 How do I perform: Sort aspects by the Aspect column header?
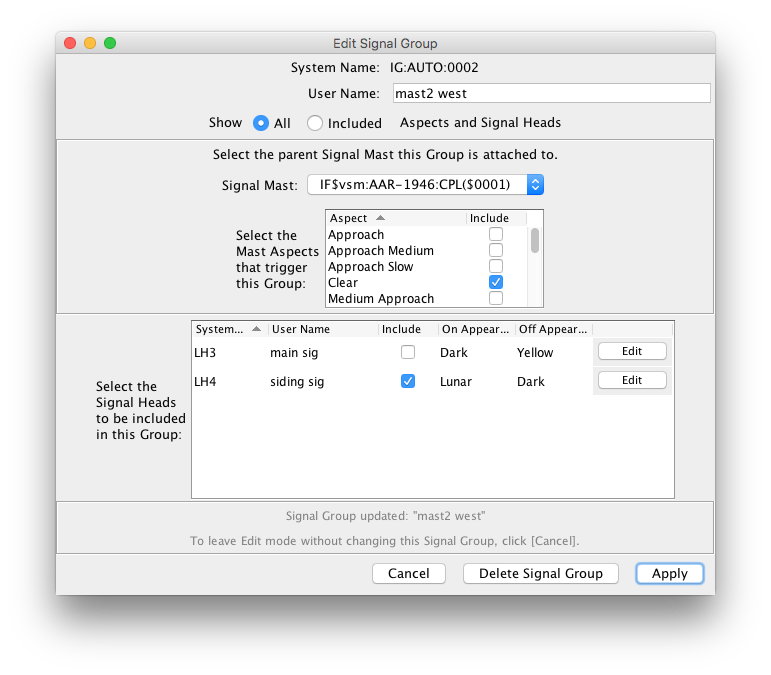(x=395, y=218)
